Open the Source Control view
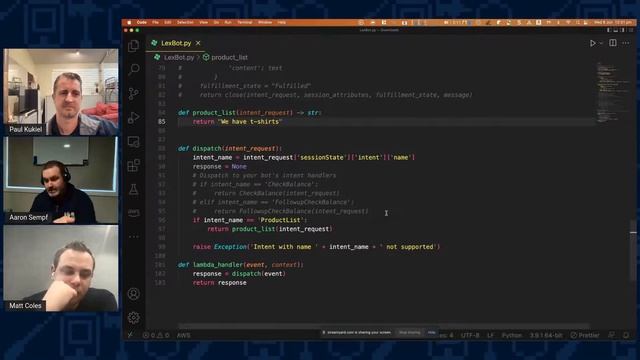 coord(133,93)
